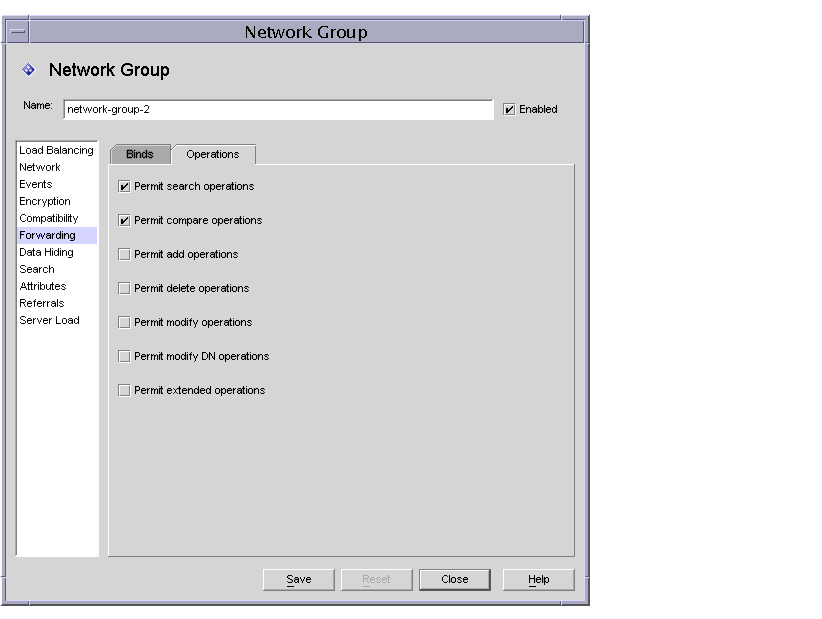Image resolution: width=822 pixels, height=619 pixels.
Task: Open the window menu button
Action: (x=17, y=31)
